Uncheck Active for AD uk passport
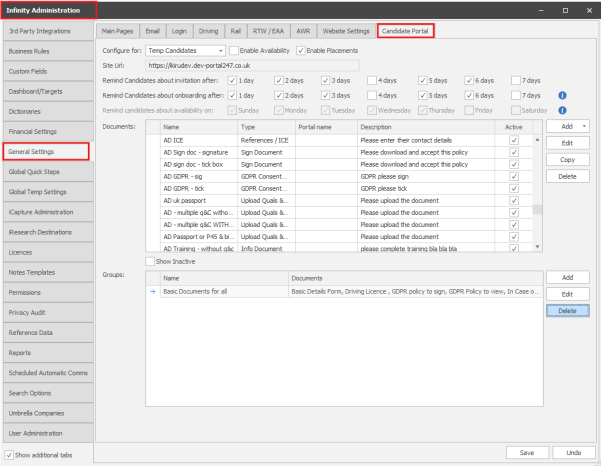This screenshot has height=466, width=601. coord(514,200)
